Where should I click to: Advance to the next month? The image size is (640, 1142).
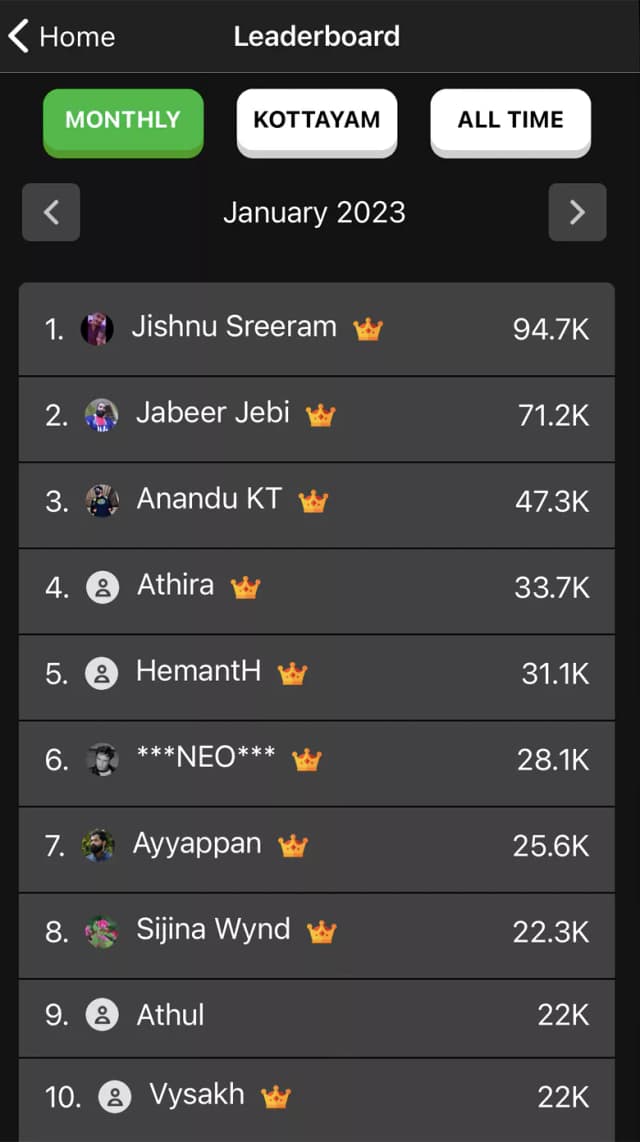click(577, 212)
